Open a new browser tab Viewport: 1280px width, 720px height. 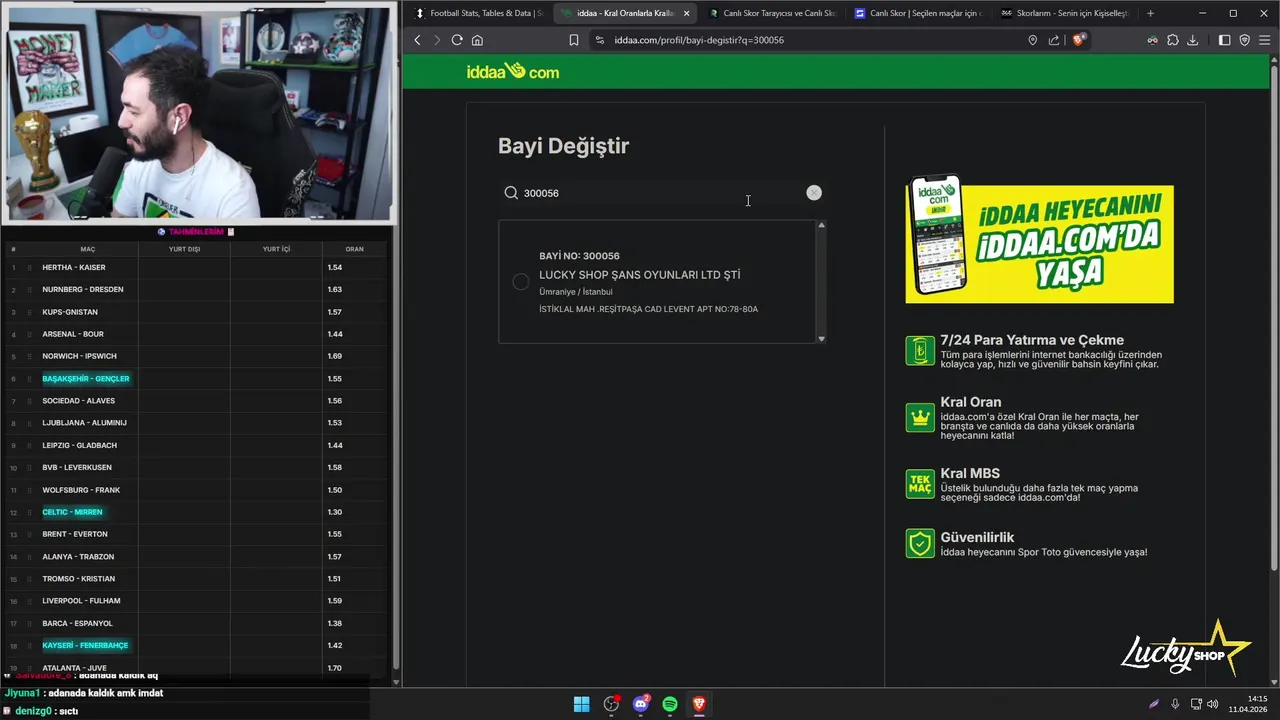pyautogui.click(x=1150, y=13)
